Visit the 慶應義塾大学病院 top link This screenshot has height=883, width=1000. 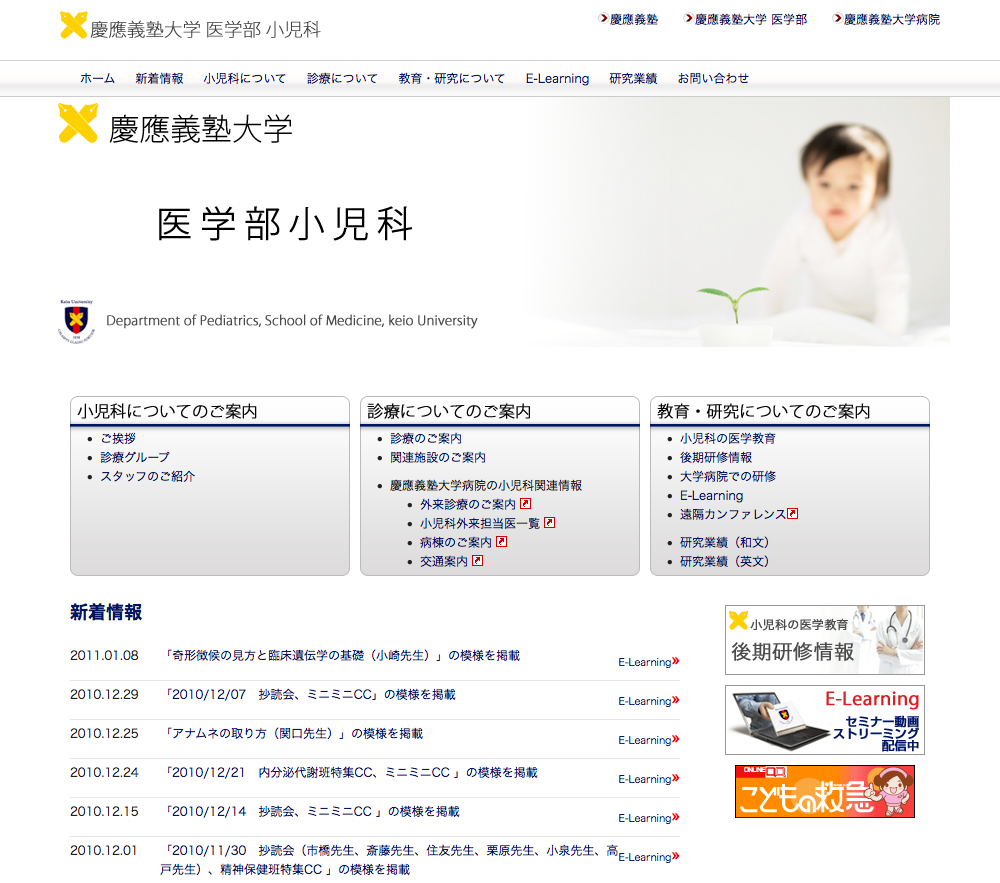892,20
